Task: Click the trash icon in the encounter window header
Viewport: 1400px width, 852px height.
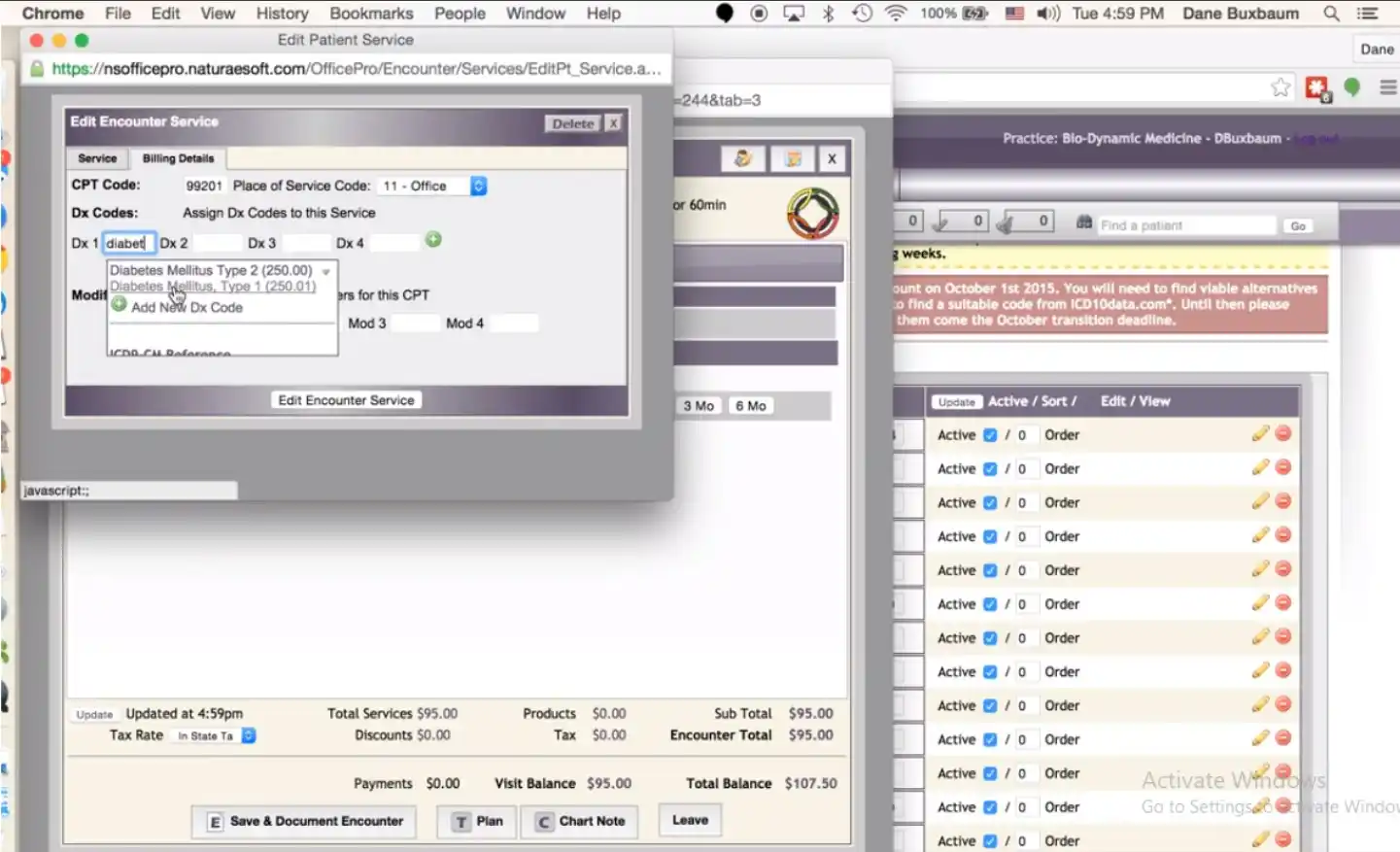Action: 793,157
